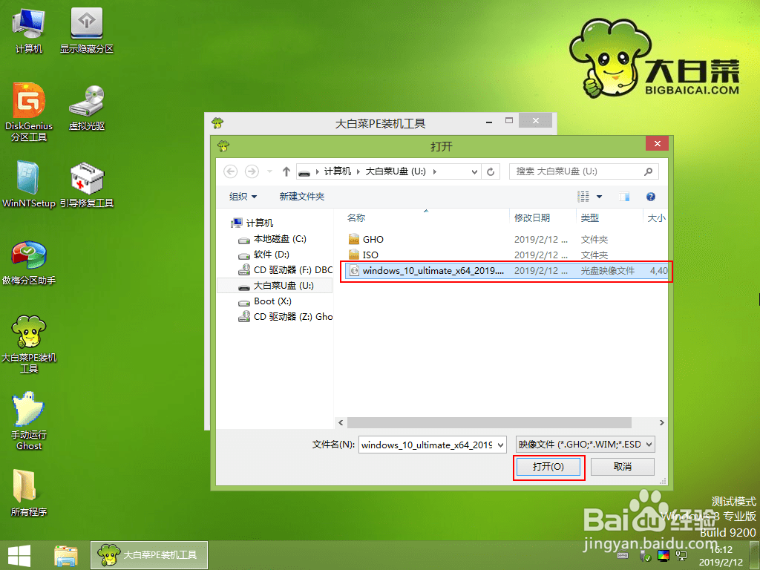
Task: Select 计算机 in the navigation tree
Action: [x=253, y=223]
